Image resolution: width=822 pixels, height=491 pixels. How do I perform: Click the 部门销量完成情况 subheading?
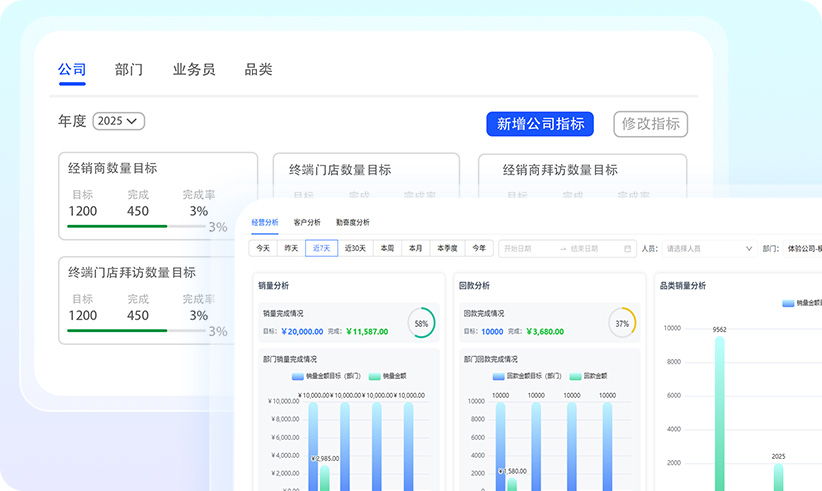click(x=289, y=359)
